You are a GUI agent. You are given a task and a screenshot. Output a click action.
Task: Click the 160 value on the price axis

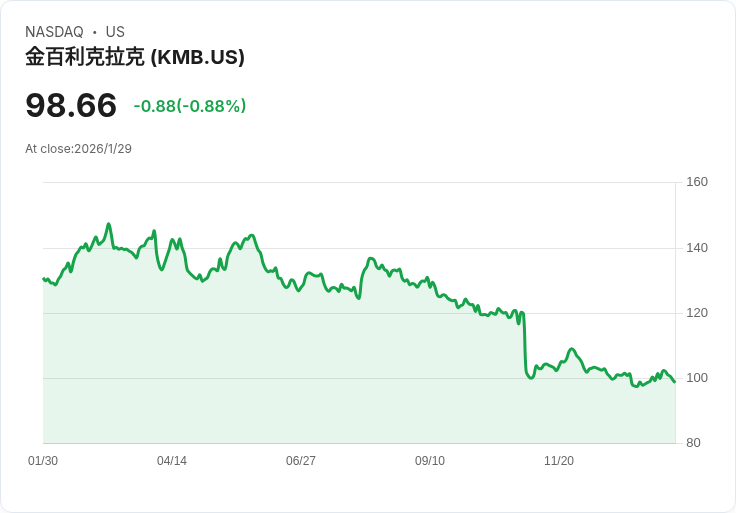tap(697, 182)
